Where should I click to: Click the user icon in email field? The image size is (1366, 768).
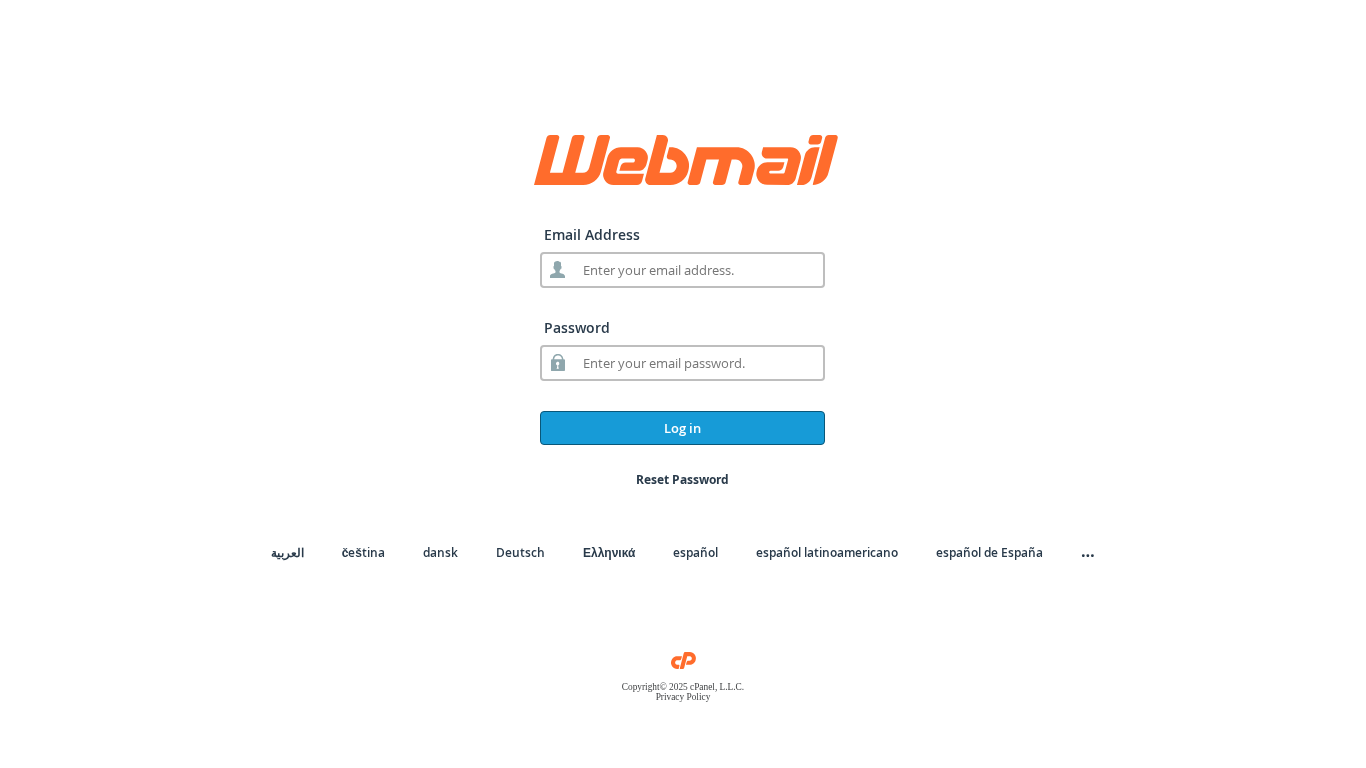557,270
